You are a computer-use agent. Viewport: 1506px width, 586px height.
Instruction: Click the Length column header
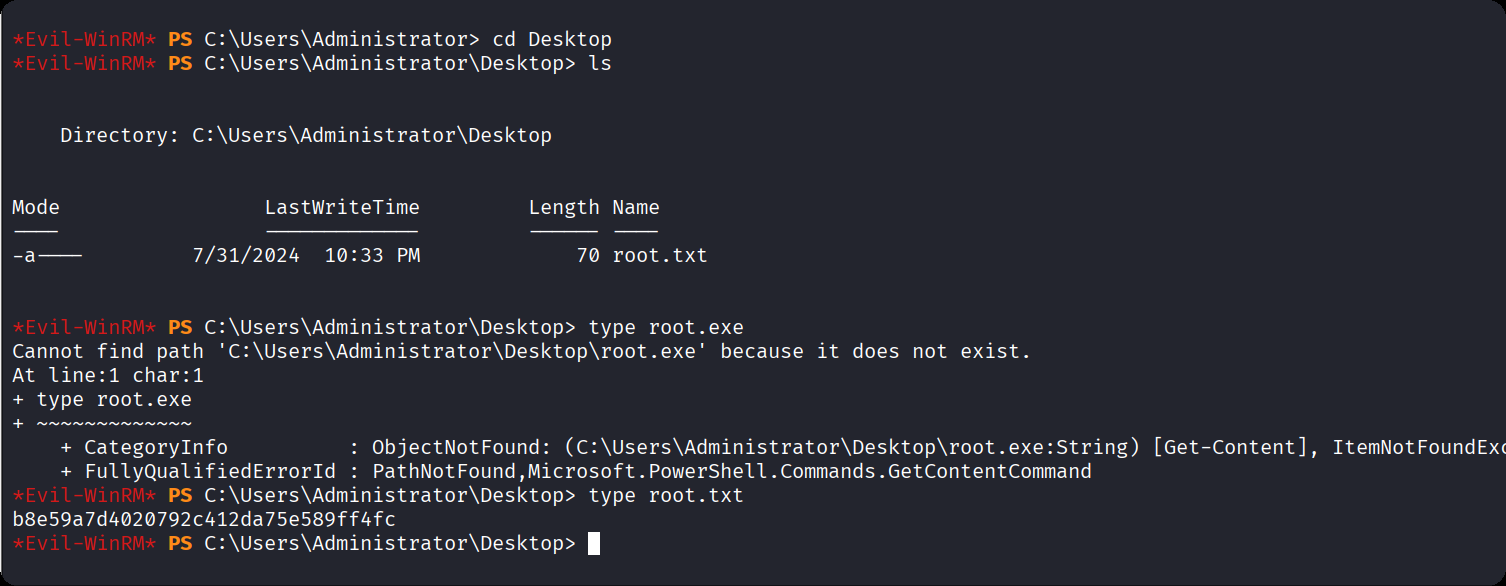tap(564, 208)
